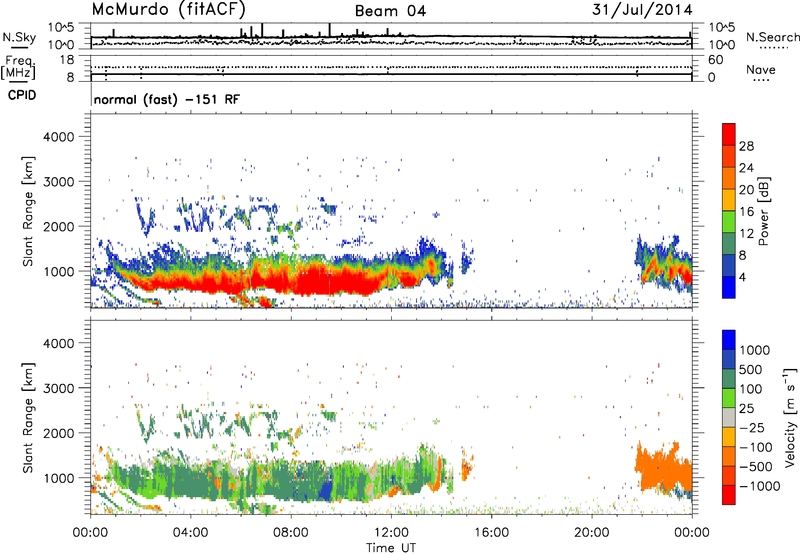Pick the bright blue bottom power colorbar segment
Viewport: 800px width, 554px height.
coord(729,287)
